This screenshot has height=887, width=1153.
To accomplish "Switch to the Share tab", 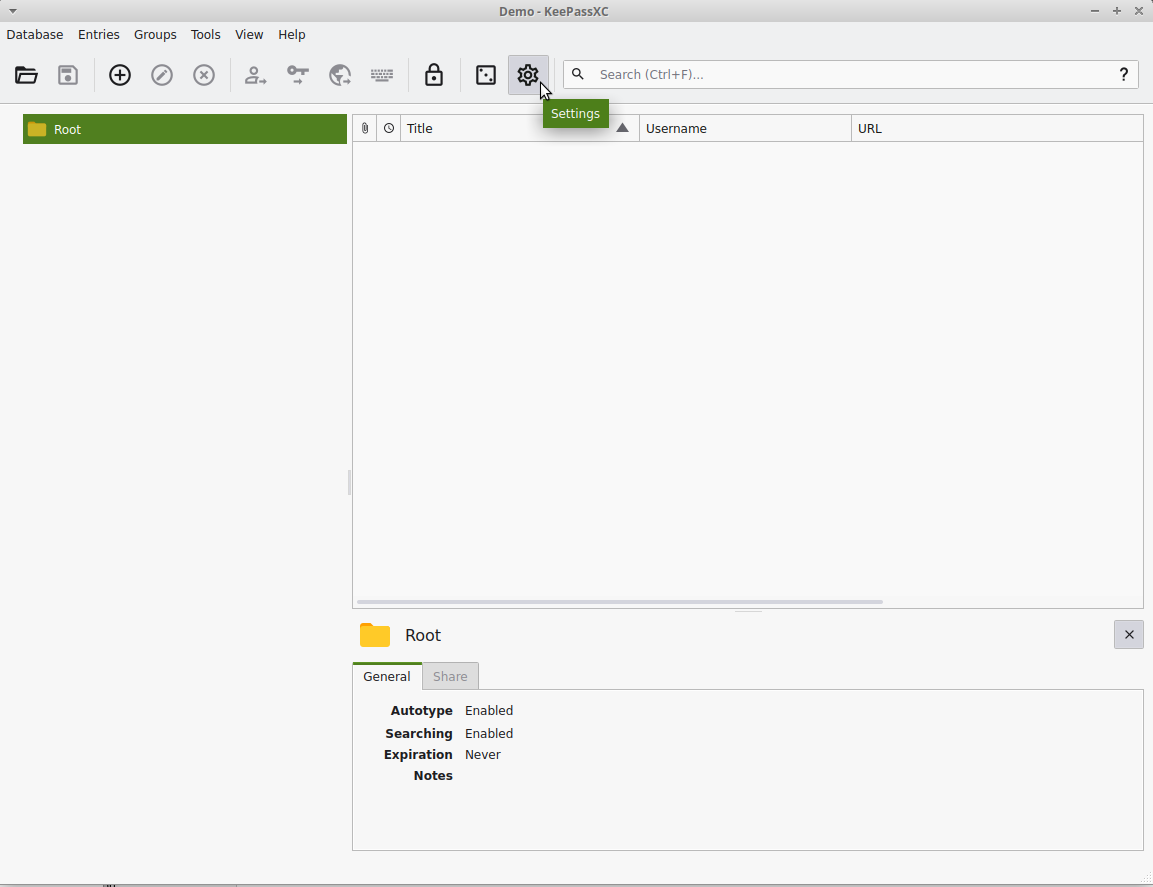I will 450,676.
